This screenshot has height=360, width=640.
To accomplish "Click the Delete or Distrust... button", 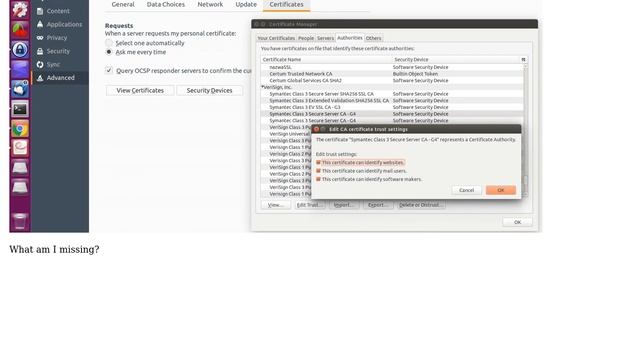I will 421,205.
